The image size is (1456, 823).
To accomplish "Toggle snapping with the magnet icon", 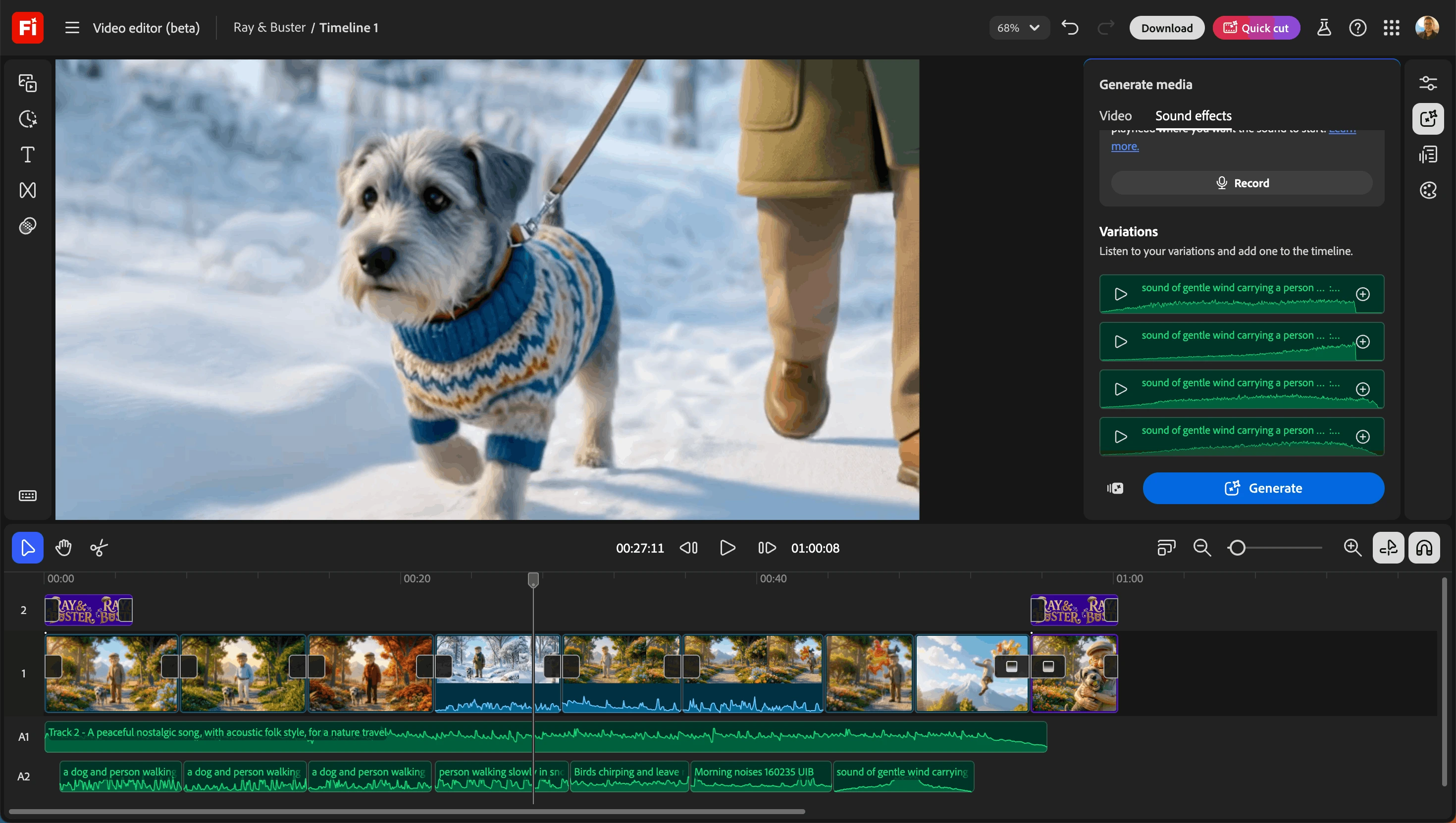I will coord(1424,547).
